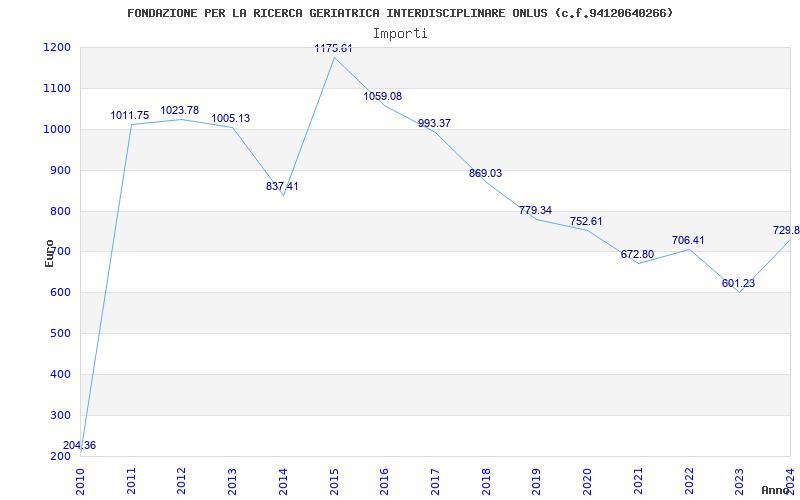Click the y-axis value 400
The height and width of the screenshot is (500, 800).
pos(58,374)
